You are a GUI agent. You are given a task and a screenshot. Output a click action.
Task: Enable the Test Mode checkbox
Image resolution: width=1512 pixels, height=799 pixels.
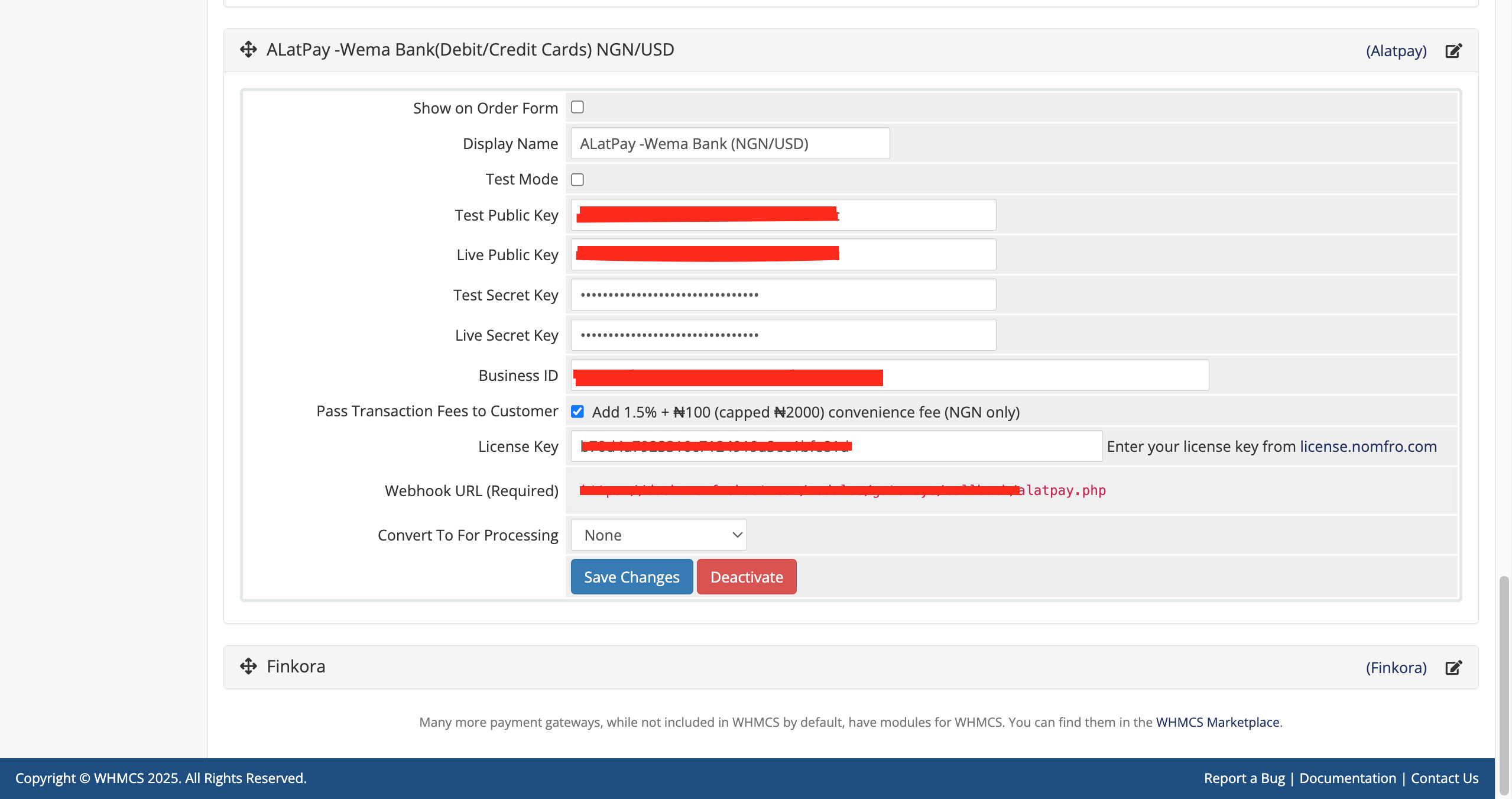point(577,180)
